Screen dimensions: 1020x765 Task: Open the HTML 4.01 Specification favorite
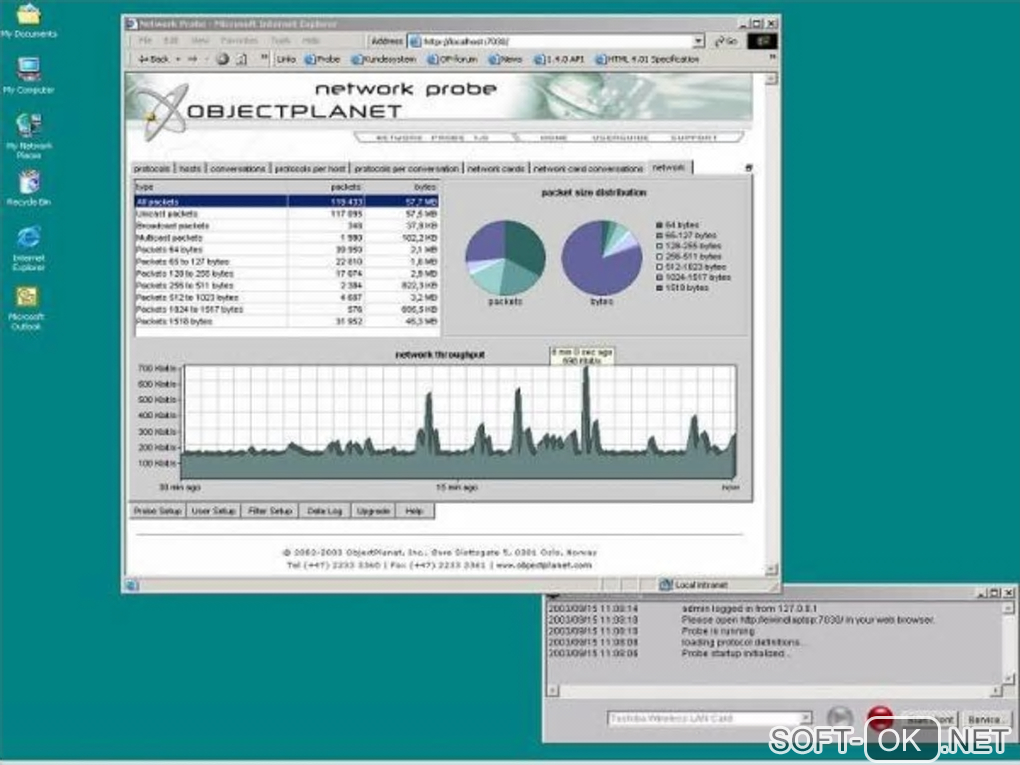[647, 59]
